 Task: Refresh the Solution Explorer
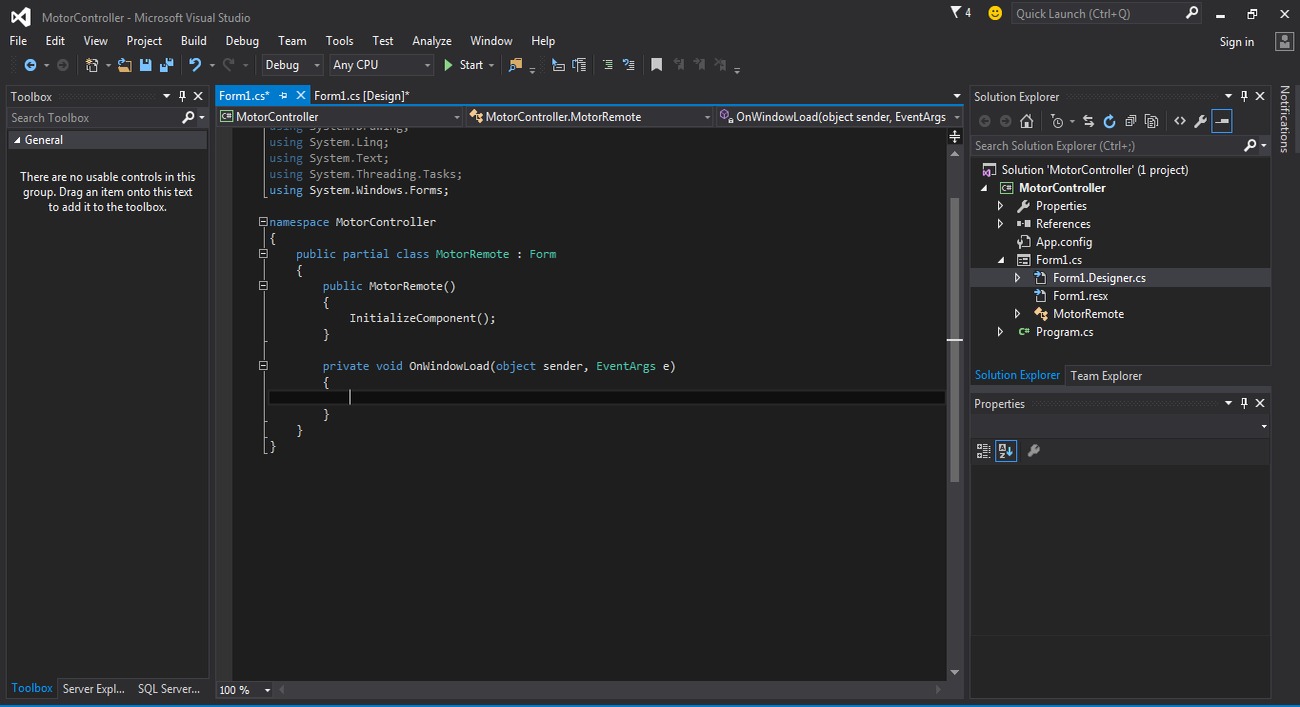click(1110, 120)
